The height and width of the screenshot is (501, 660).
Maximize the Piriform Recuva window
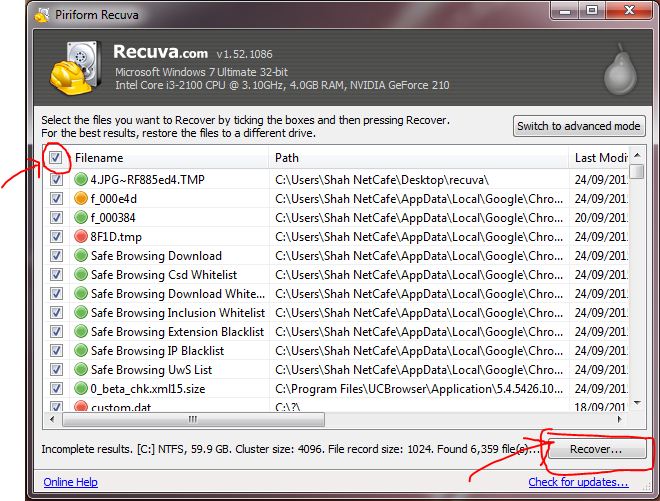(x=591, y=11)
